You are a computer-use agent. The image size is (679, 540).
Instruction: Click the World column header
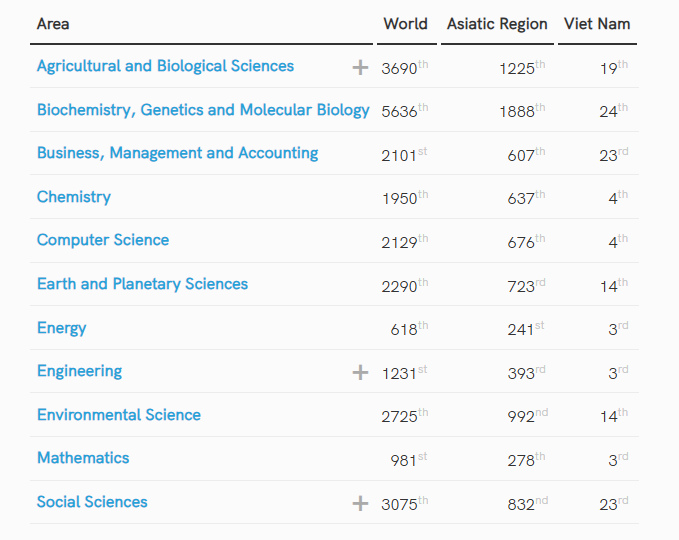[406, 24]
